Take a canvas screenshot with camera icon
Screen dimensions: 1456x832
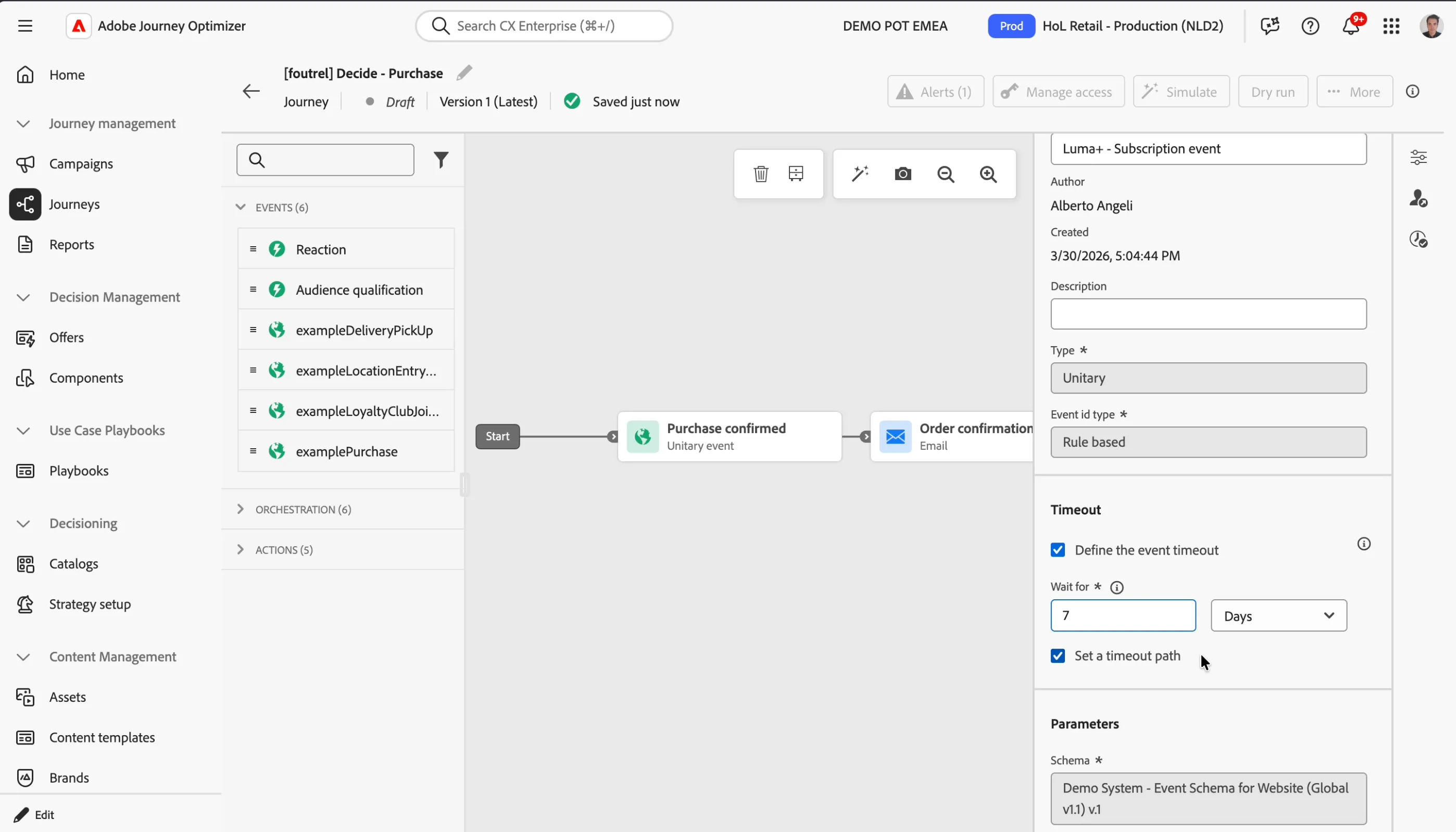tap(903, 174)
